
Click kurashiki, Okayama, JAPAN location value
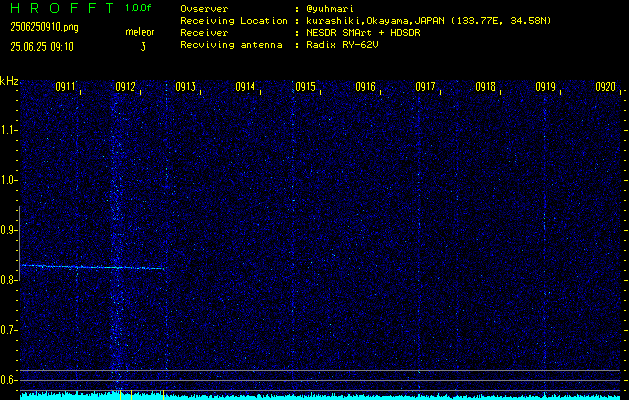(x=428, y=21)
